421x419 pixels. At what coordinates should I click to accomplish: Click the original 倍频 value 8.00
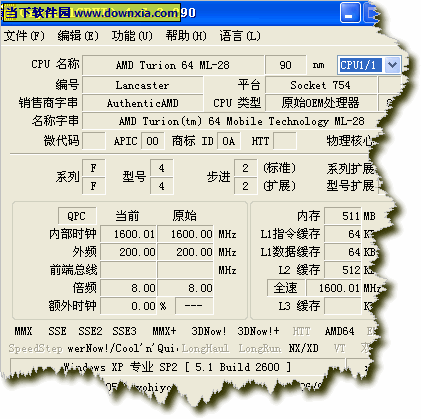(x=186, y=288)
